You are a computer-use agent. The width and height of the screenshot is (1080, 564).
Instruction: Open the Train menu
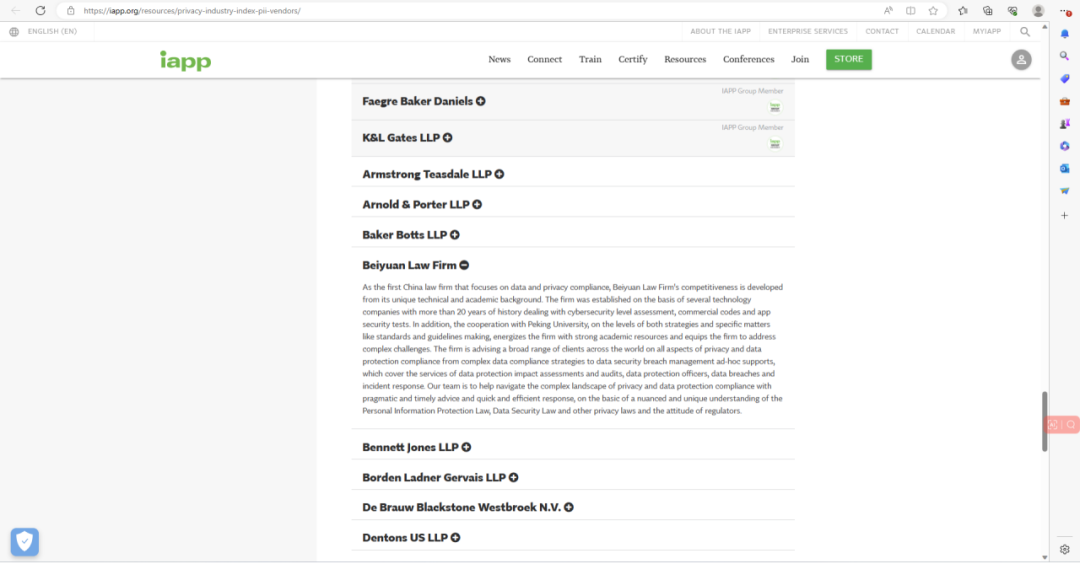(x=590, y=59)
